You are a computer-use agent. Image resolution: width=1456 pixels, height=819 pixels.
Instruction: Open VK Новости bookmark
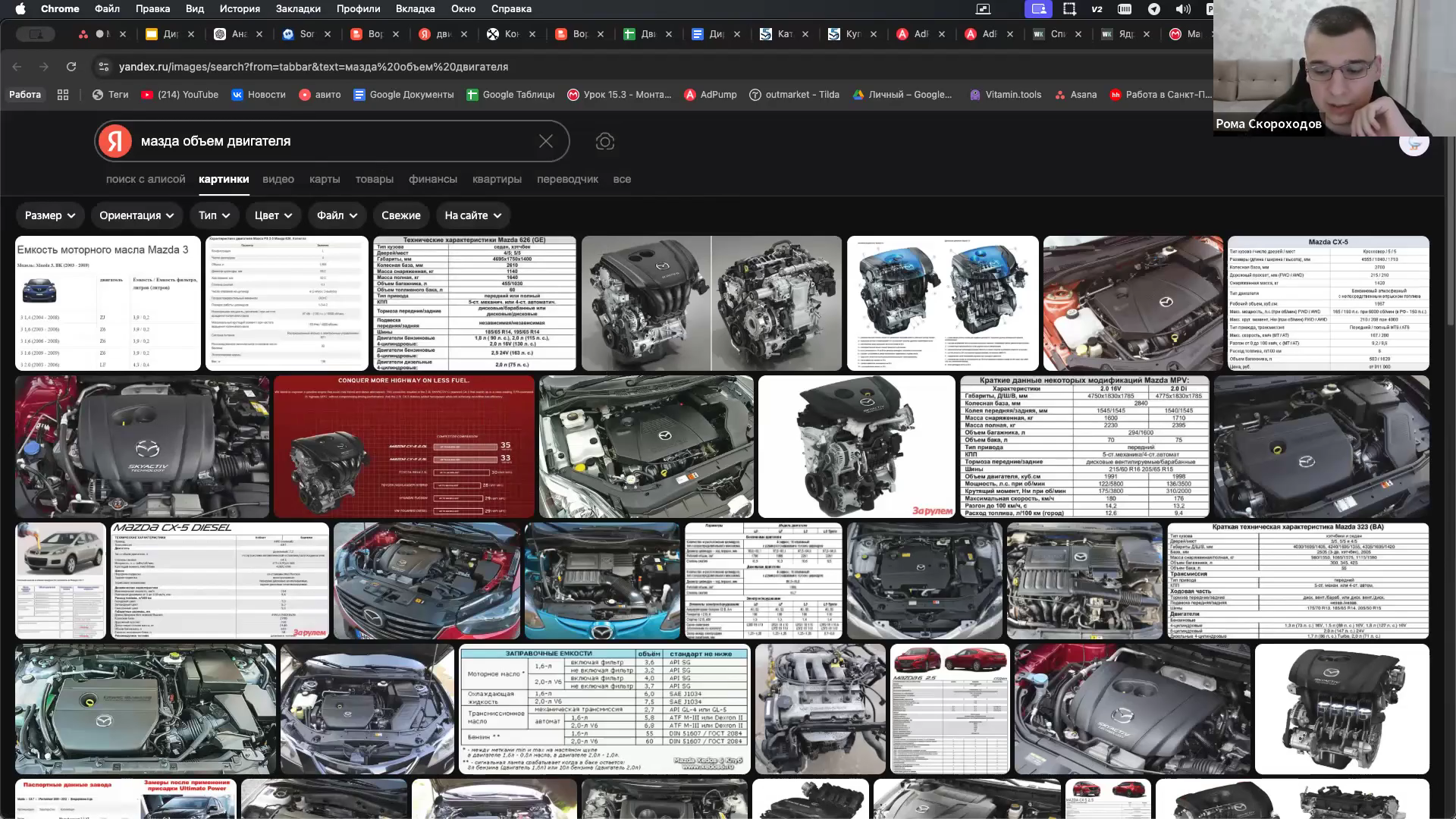click(259, 95)
